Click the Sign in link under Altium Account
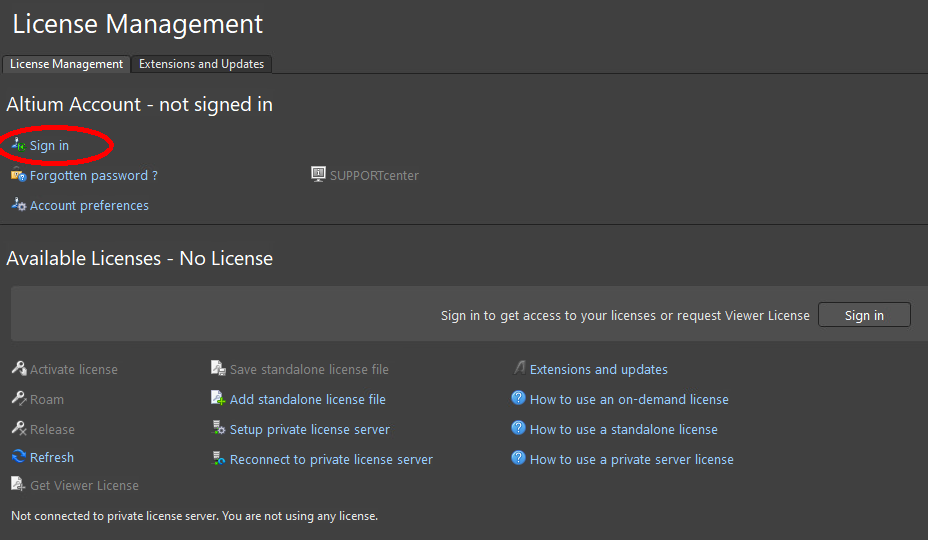Image resolution: width=928 pixels, height=540 pixels. [49, 146]
